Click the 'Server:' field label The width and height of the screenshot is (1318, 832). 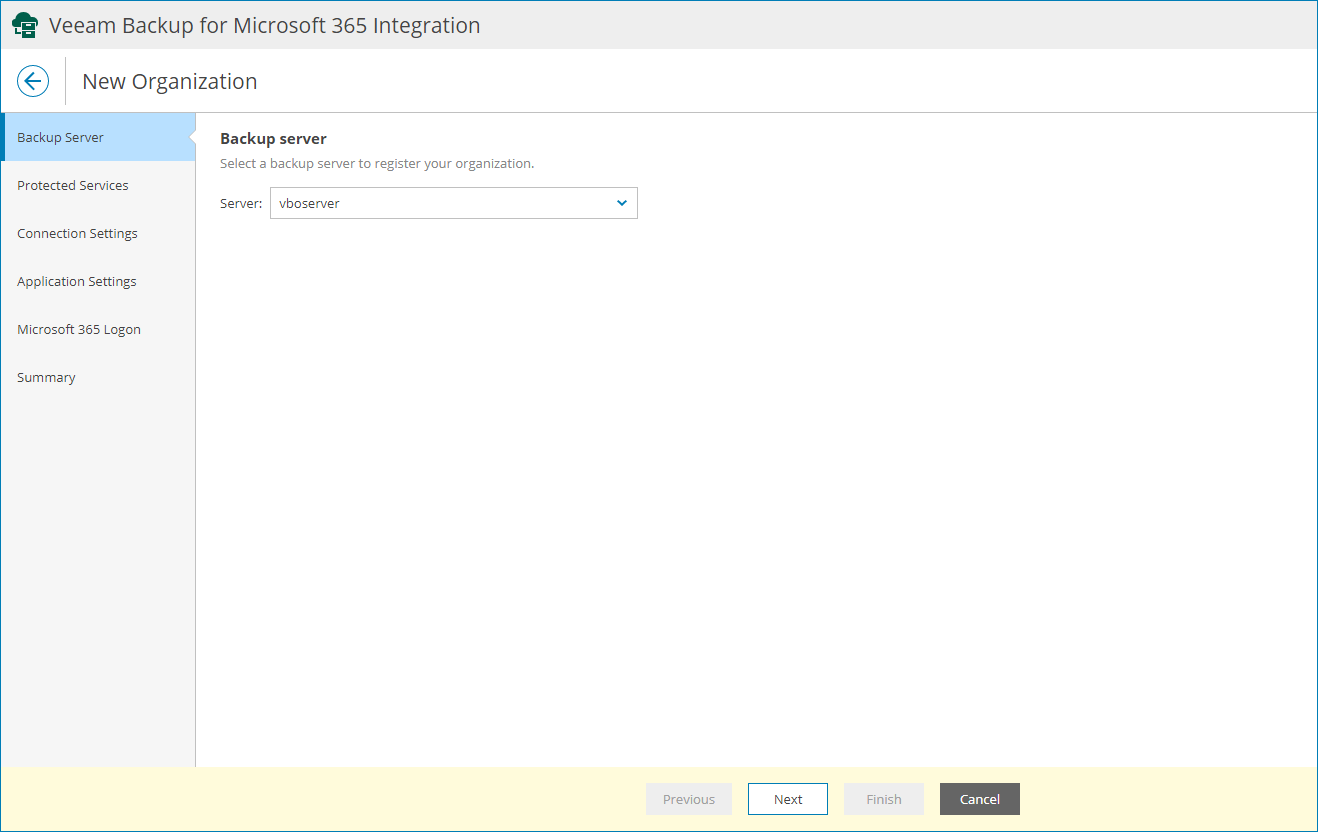pyautogui.click(x=241, y=203)
